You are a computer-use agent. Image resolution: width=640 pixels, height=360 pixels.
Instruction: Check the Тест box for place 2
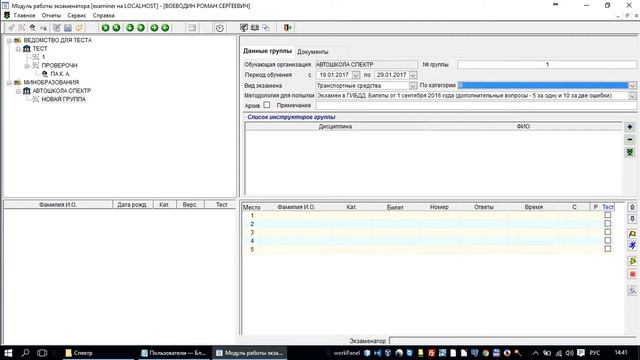tap(608, 224)
